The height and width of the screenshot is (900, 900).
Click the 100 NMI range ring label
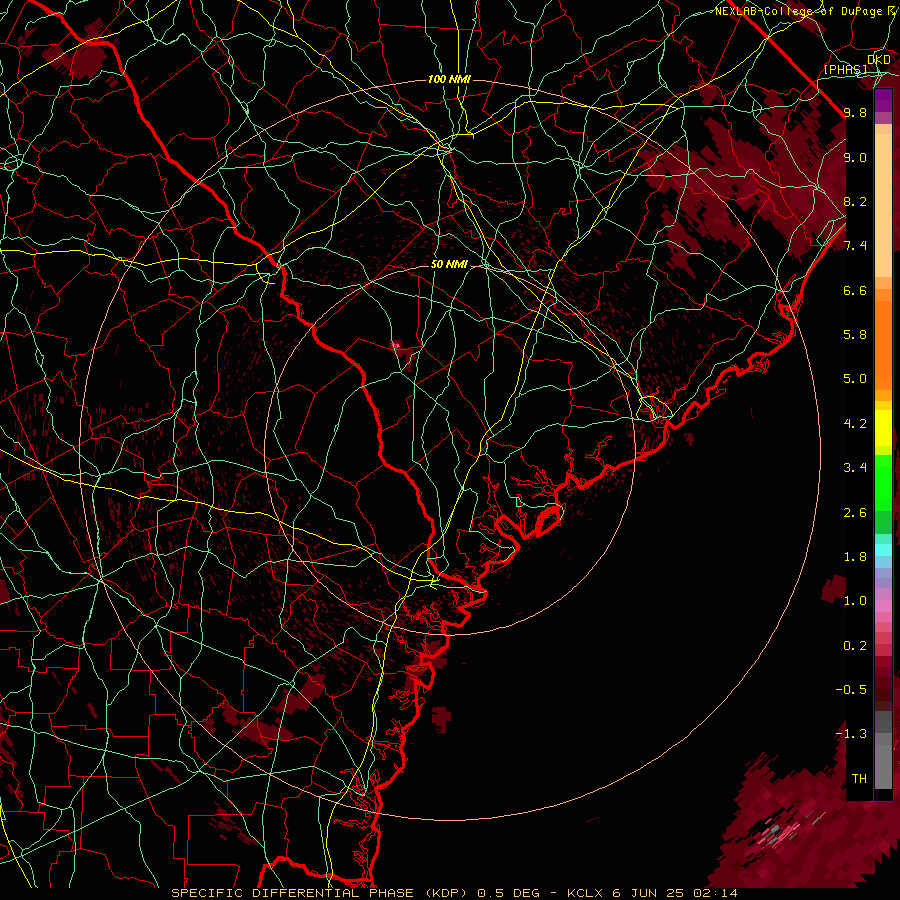449,79
